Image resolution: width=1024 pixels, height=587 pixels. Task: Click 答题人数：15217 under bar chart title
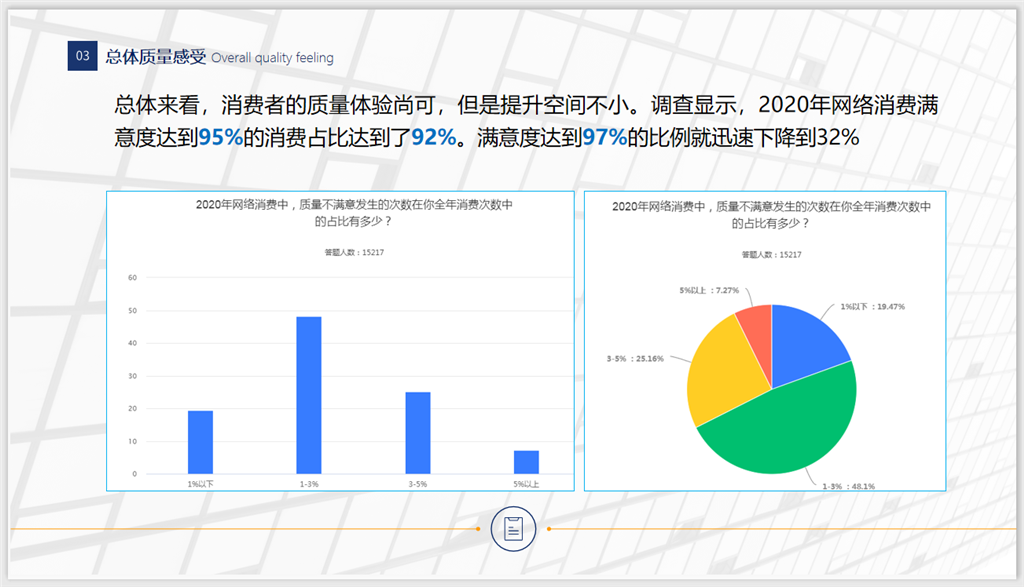click(355, 253)
